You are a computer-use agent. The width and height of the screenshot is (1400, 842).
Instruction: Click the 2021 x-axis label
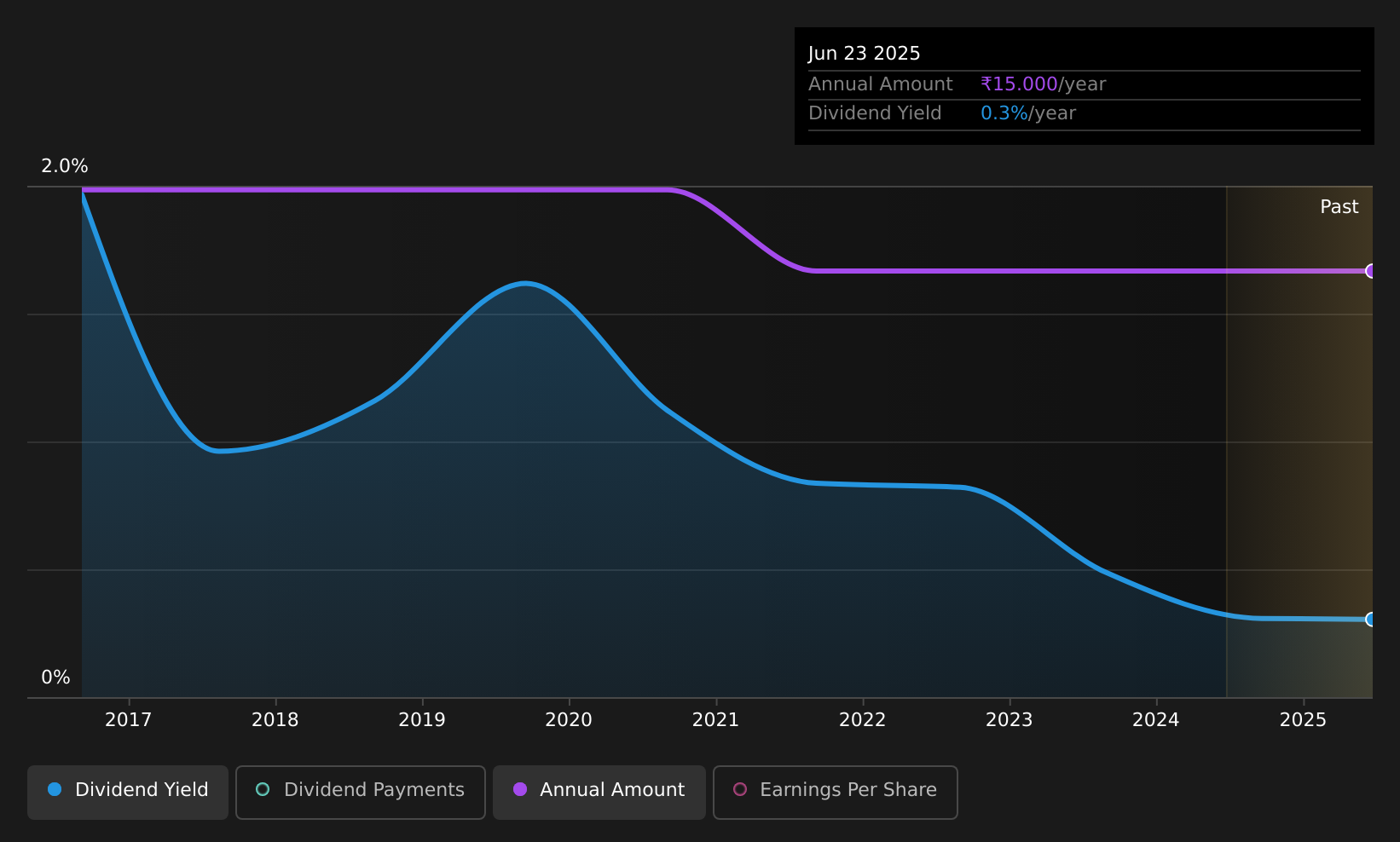tap(715, 720)
